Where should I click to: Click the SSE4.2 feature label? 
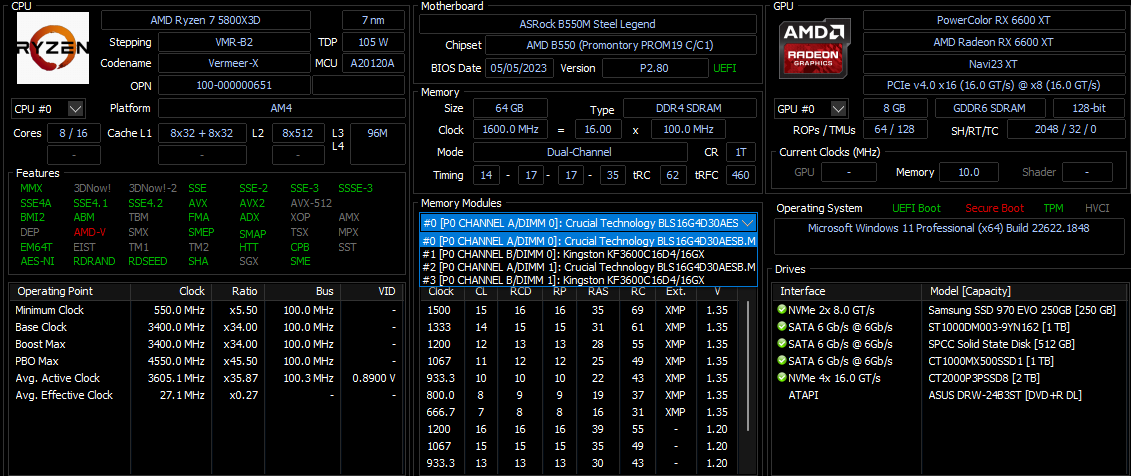coord(146,203)
